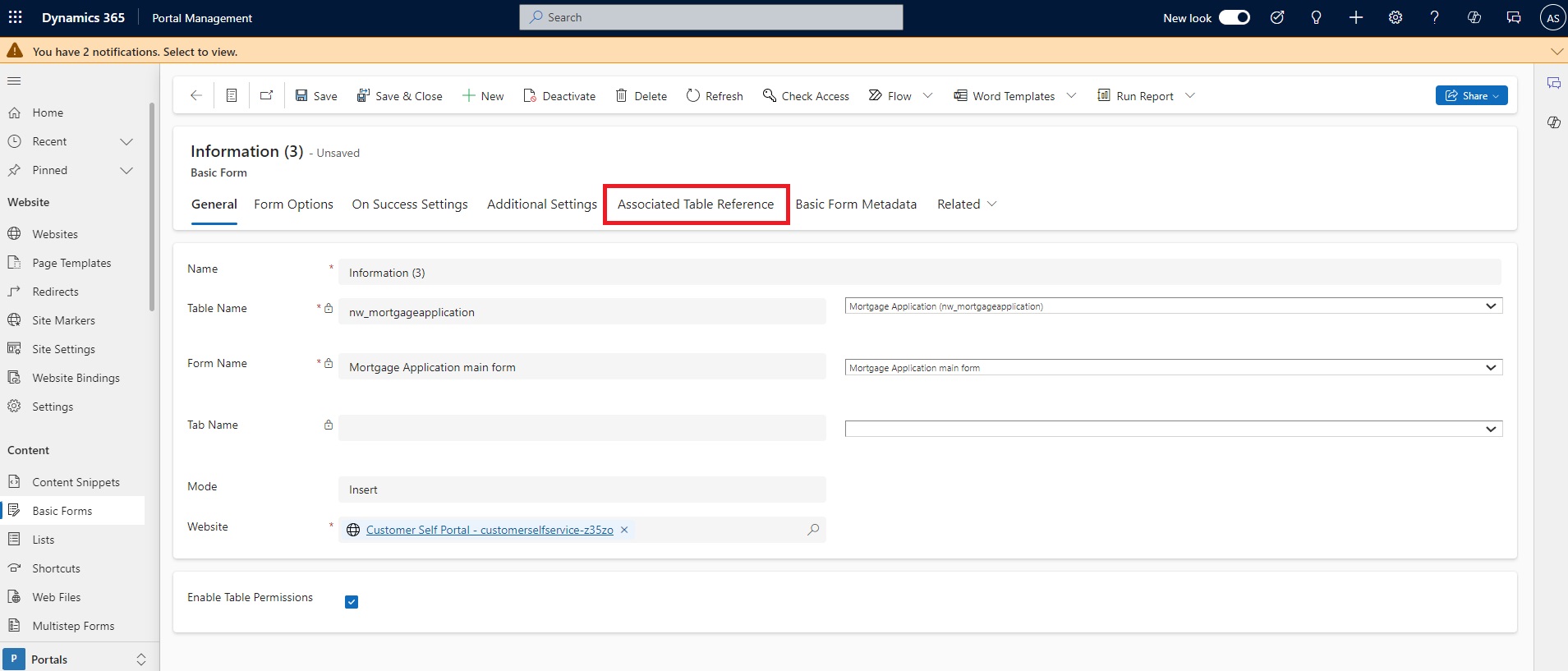Click the Save & Close button
The image size is (1568, 671).
(399, 96)
